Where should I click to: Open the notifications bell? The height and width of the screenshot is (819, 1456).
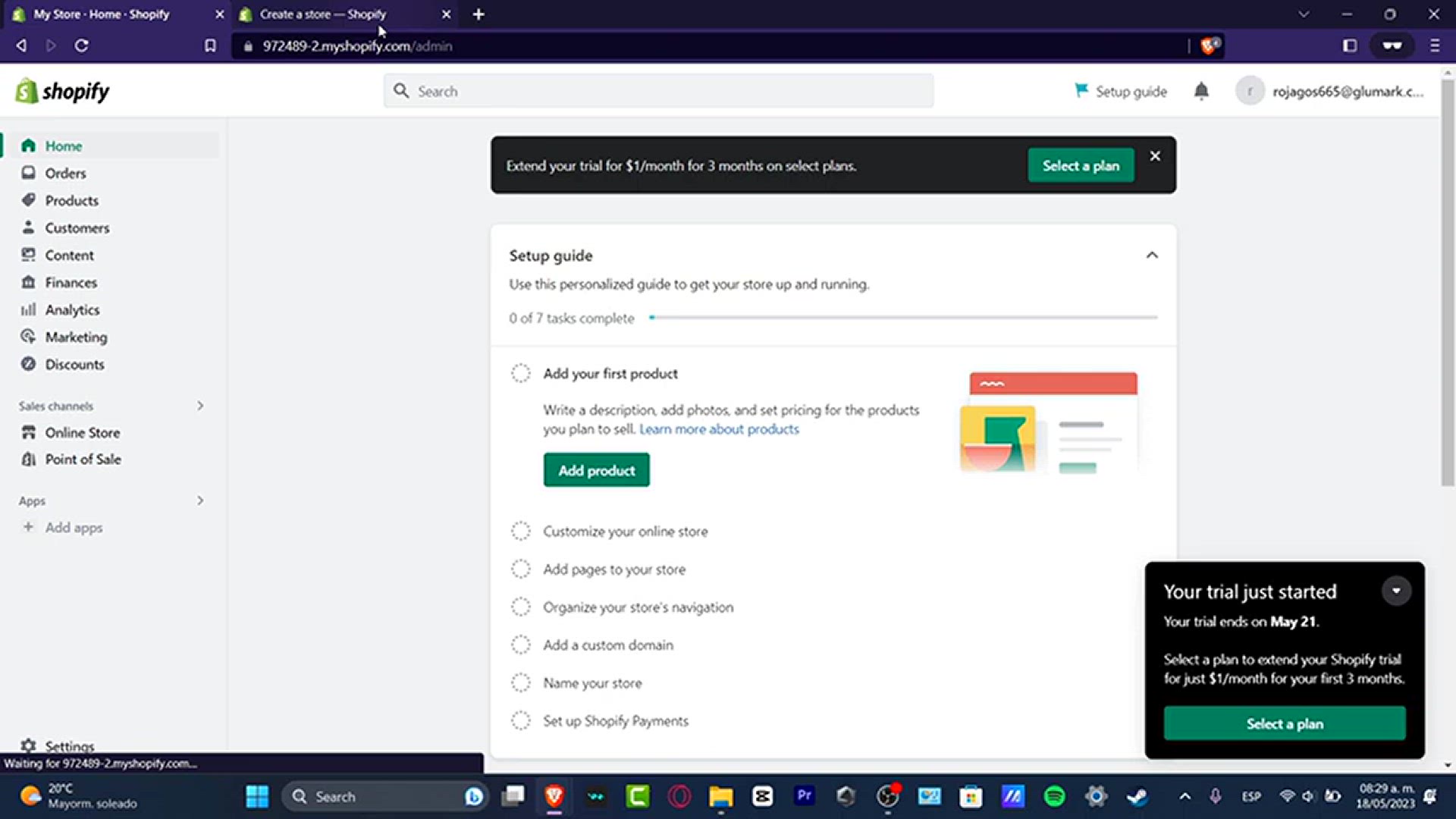pyautogui.click(x=1201, y=91)
